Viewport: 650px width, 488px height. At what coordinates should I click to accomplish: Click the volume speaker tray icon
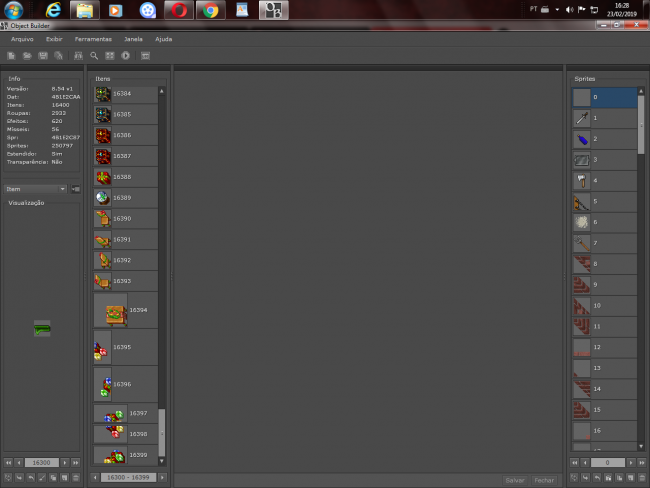570,9
